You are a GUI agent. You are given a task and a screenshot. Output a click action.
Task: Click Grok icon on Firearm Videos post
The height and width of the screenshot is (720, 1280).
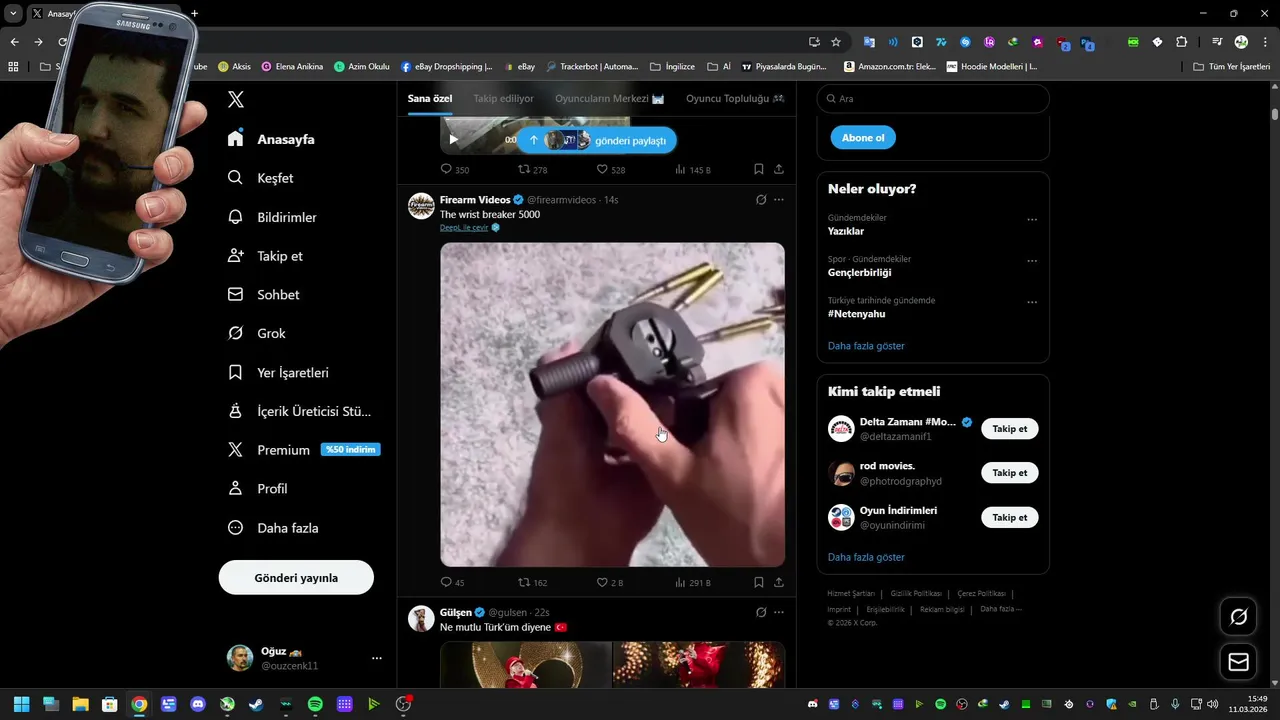(761, 200)
